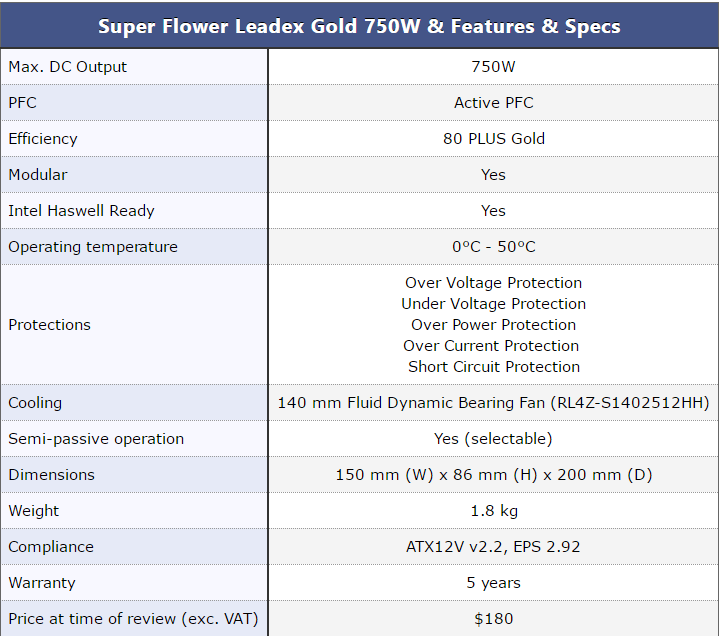Click the 750W value cell
719x636 pixels.
click(x=493, y=67)
